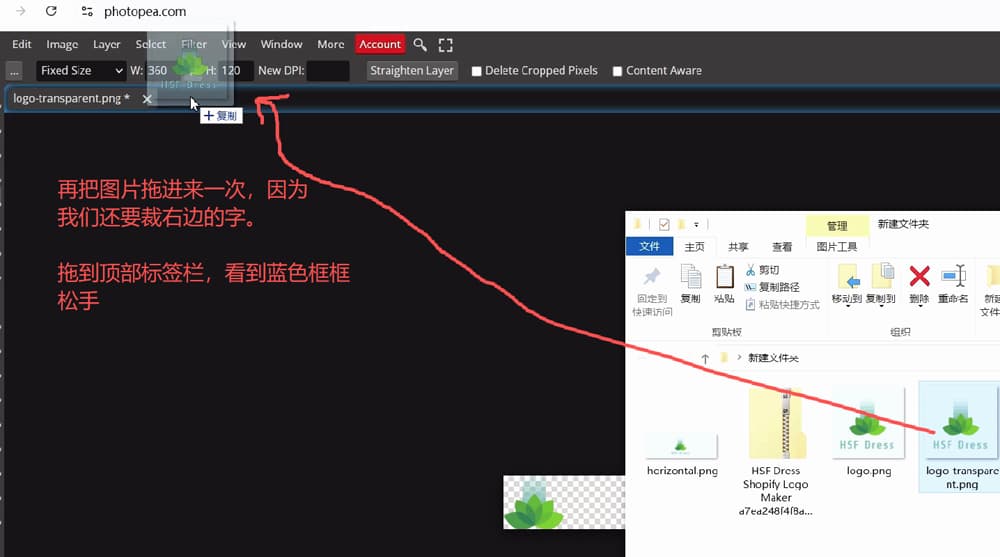Open the 文件 tab in Explorer
Screen dimensions: 1000x557
tap(649, 246)
